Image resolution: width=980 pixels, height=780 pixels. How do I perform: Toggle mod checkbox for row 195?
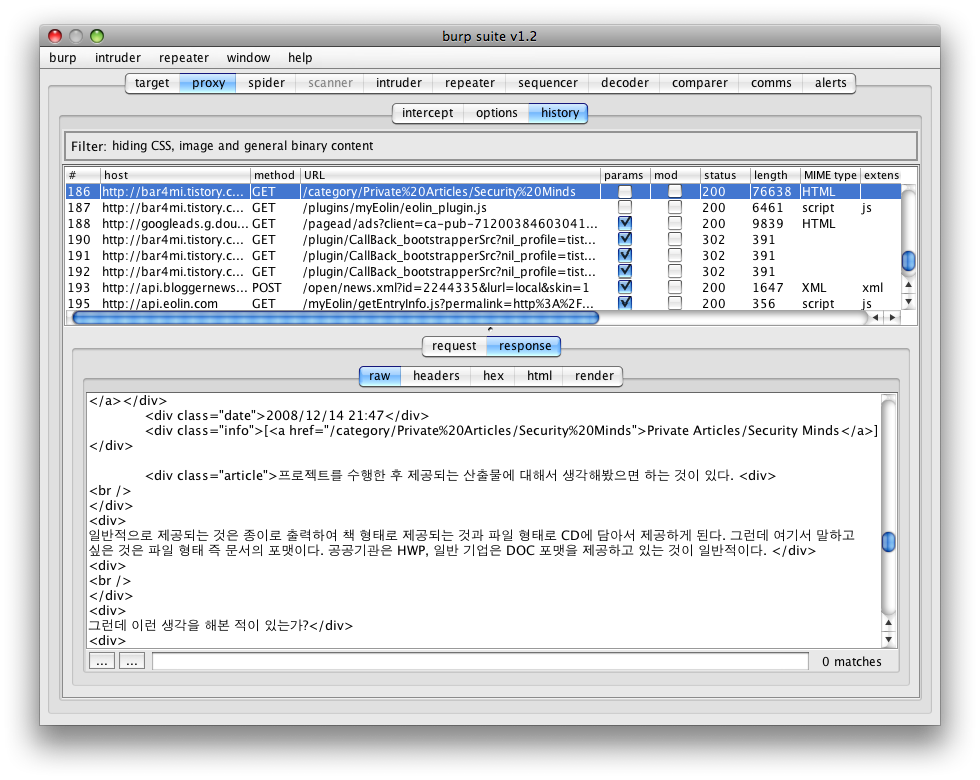coord(674,303)
